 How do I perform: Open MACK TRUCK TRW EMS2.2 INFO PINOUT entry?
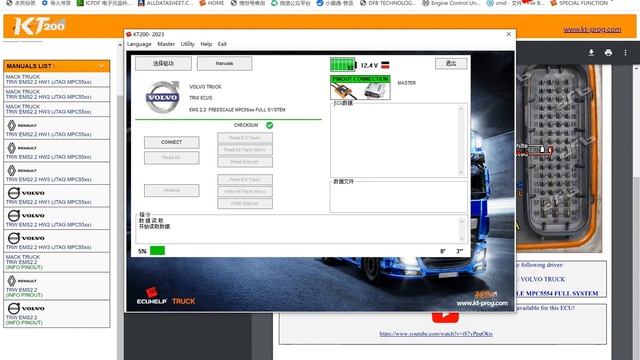57,262
